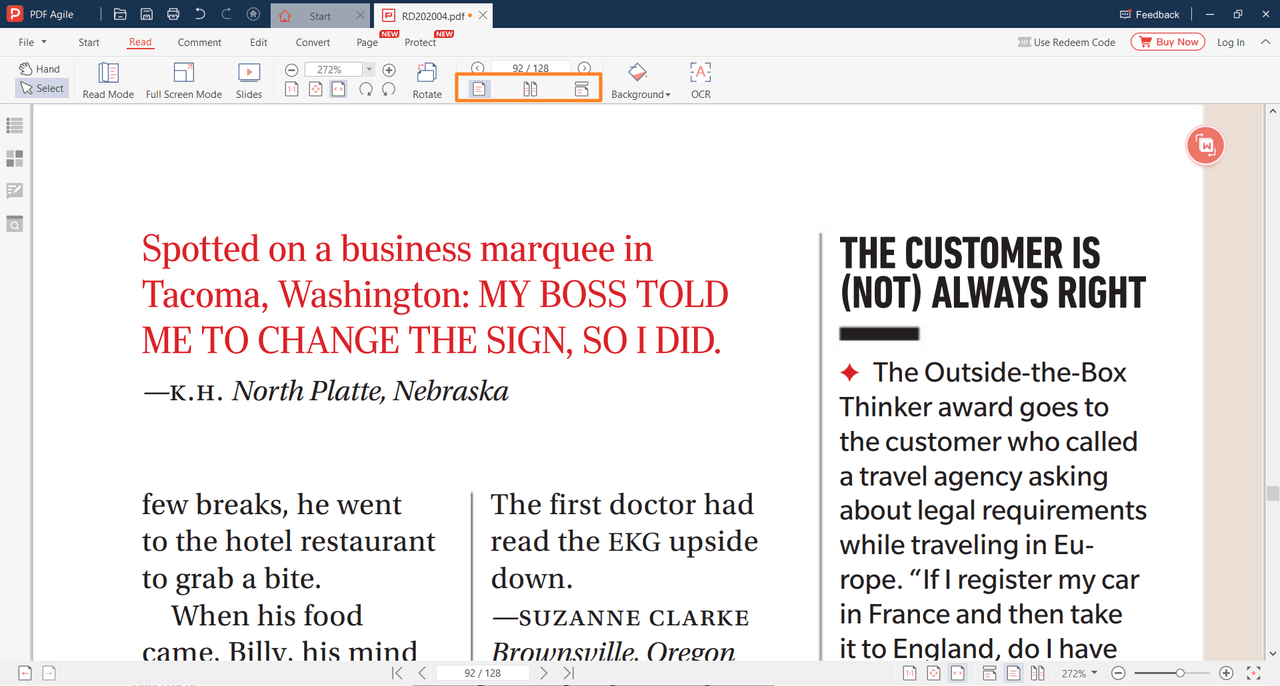Click the Buy Now button
Screen dimensions: 1280x686
[1167, 41]
